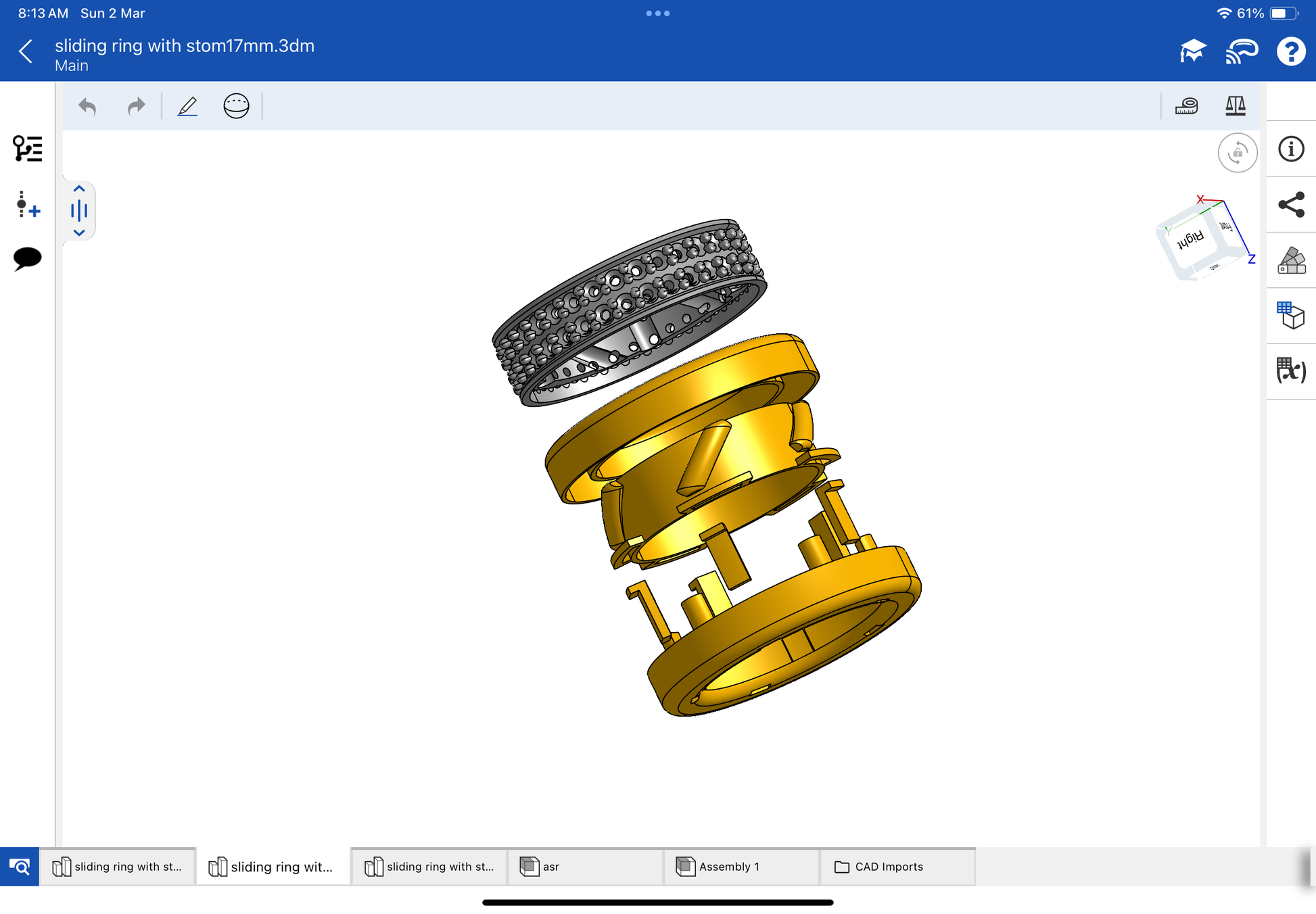Viewport: 1316px width, 914px height.
Task: Open the share document icon
Action: click(x=1291, y=205)
